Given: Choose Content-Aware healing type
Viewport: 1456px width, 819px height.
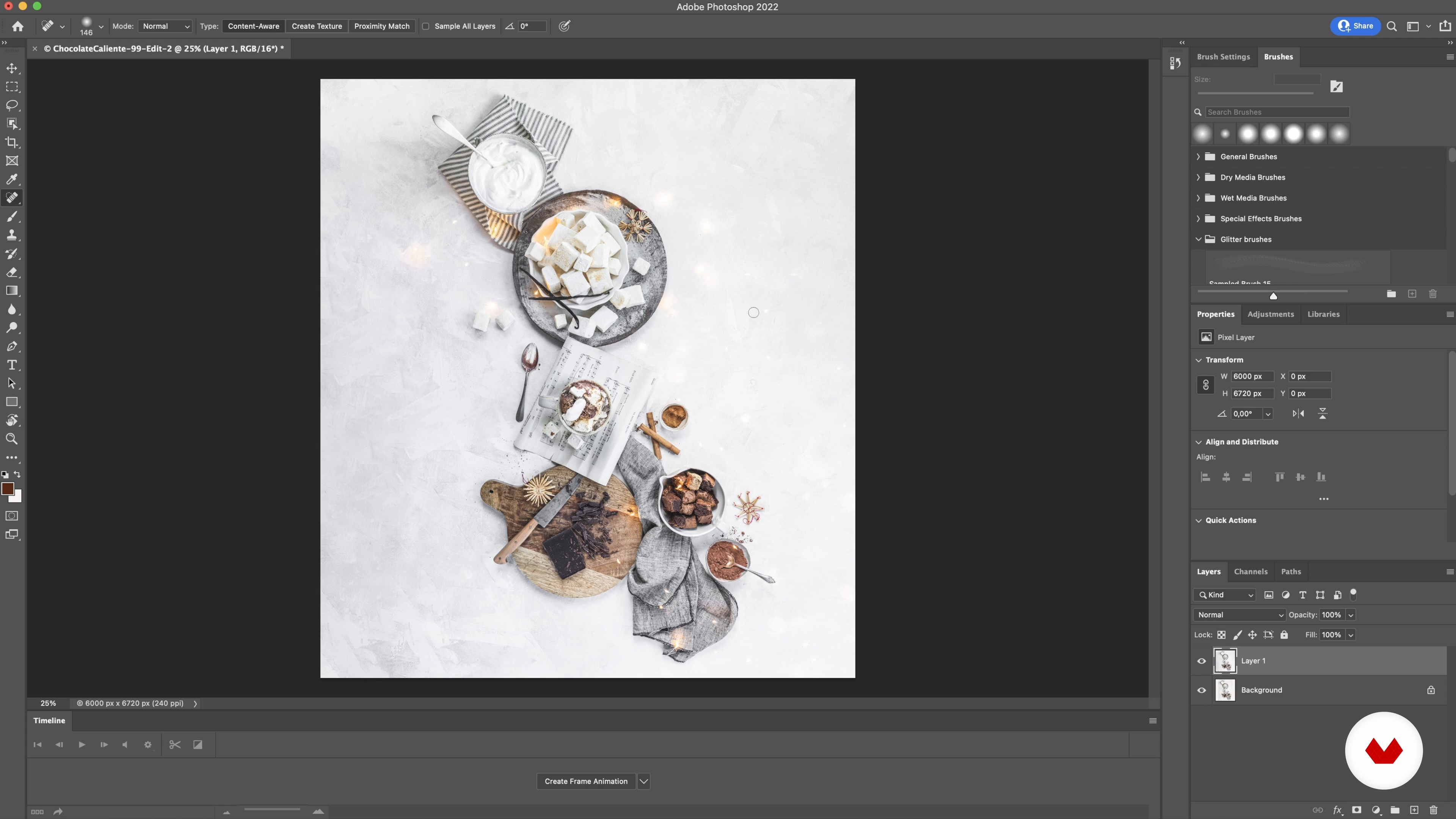Looking at the screenshot, I should coord(253,26).
